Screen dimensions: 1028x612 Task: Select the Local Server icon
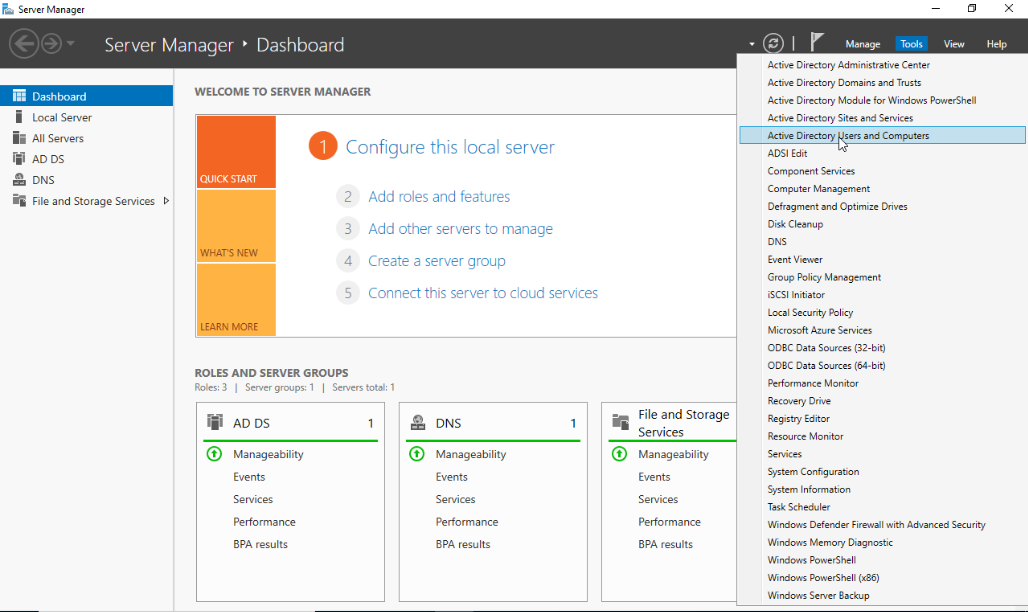tap(19, 117)
